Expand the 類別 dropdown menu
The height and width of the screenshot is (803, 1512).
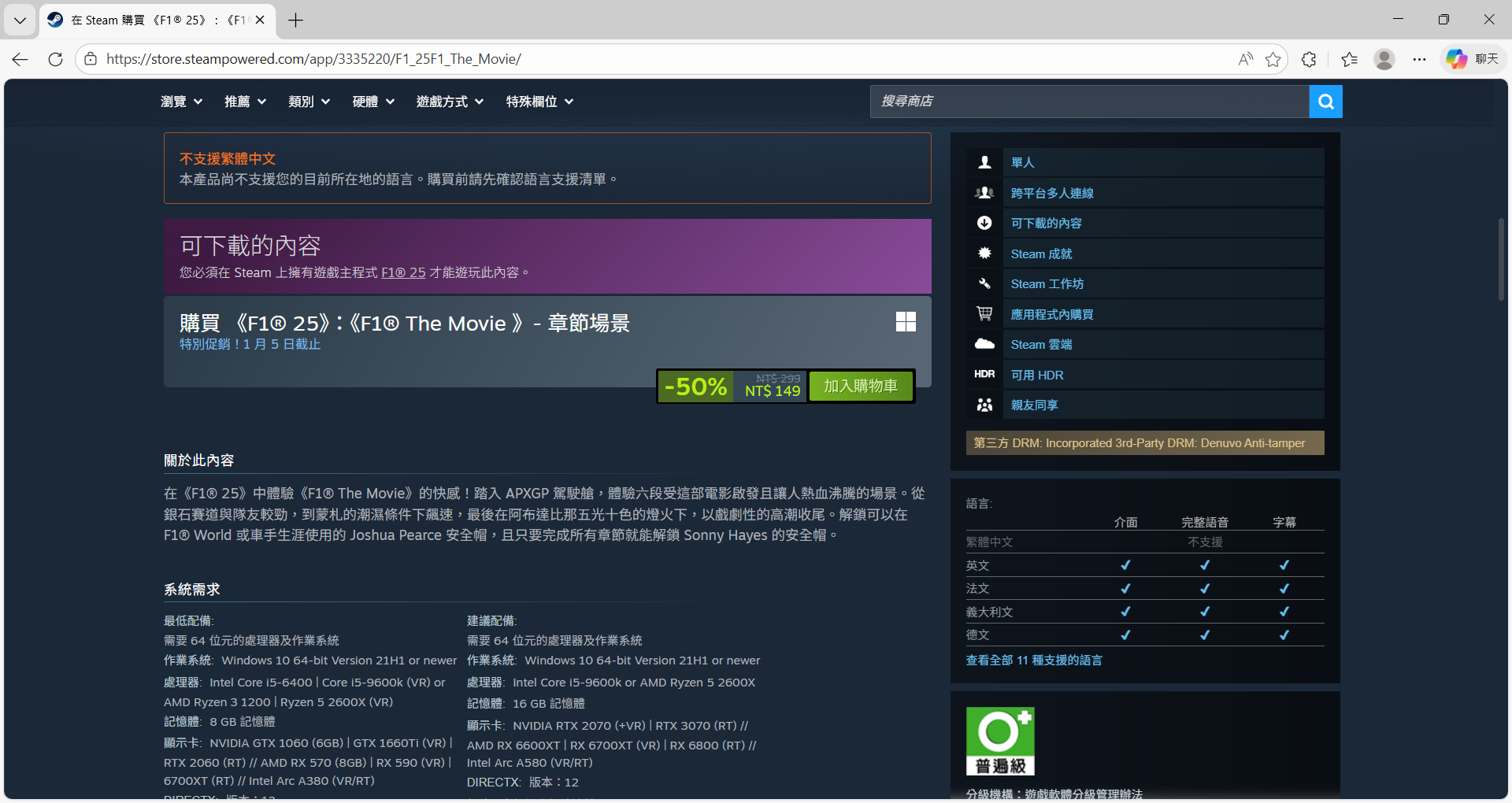pos(309,102)
